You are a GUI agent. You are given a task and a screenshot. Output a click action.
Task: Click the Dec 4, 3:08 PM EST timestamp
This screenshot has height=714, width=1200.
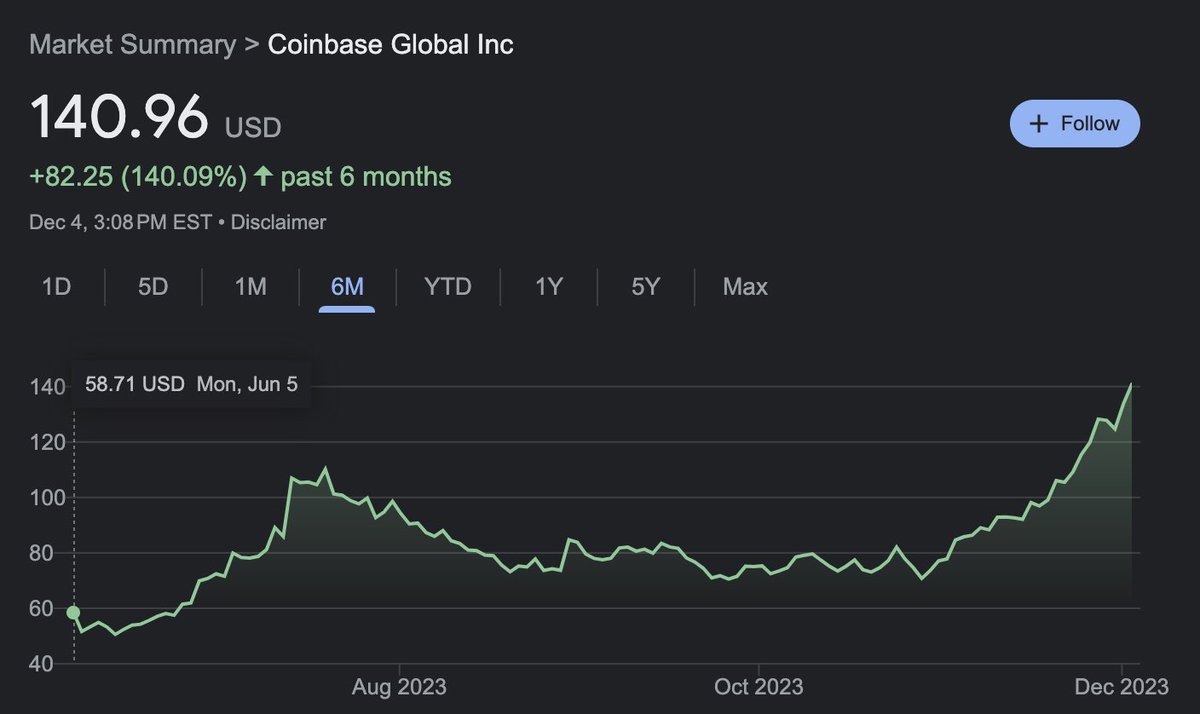121,222
